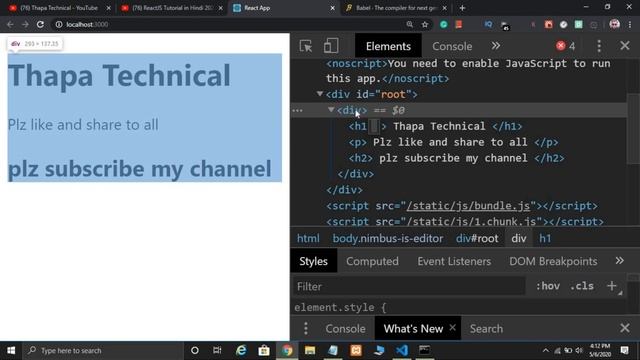Click the plz subscribe my channel heading

(140, 169)
